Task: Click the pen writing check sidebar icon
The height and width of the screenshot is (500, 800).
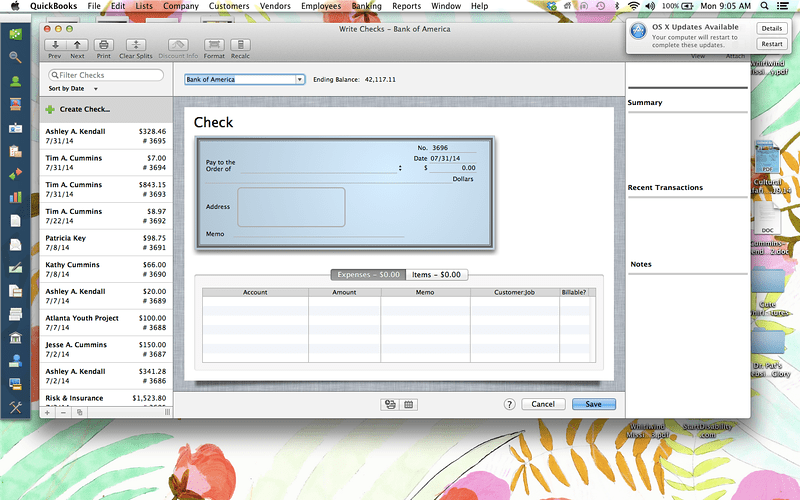Action: pyautogui.click(x=15, y=267)
